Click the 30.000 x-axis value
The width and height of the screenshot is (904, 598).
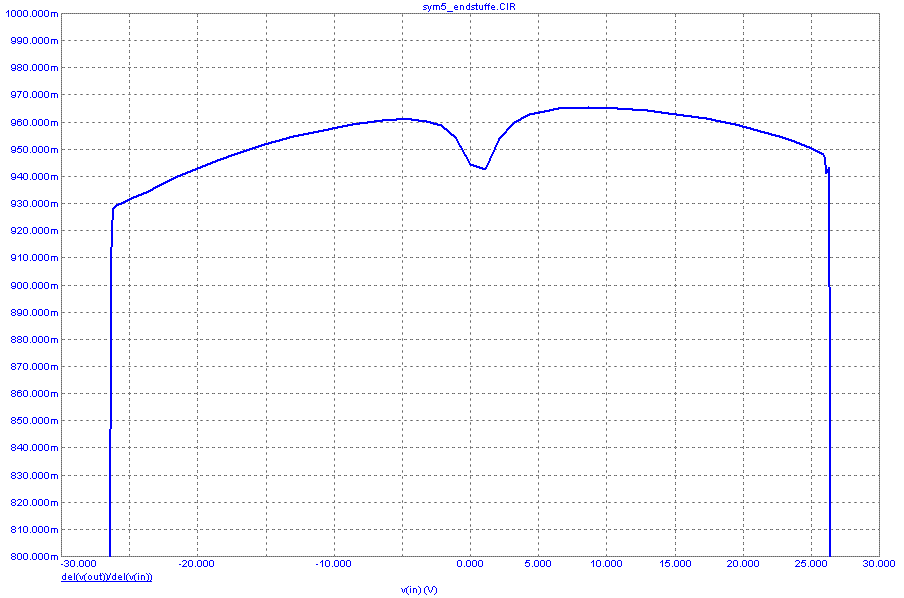pos(879,564)
